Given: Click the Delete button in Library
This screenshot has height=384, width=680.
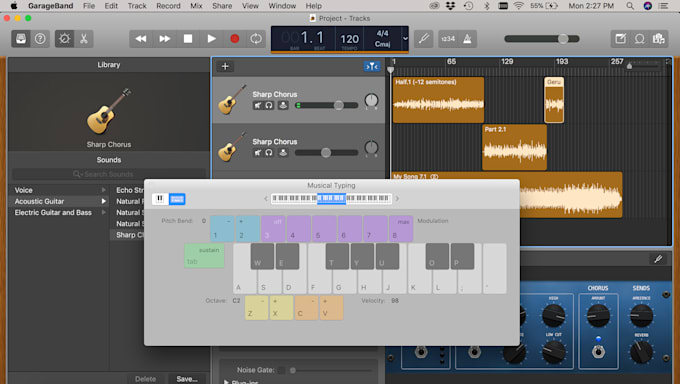Looking at the screenshot, I should (x=145, y=379).
